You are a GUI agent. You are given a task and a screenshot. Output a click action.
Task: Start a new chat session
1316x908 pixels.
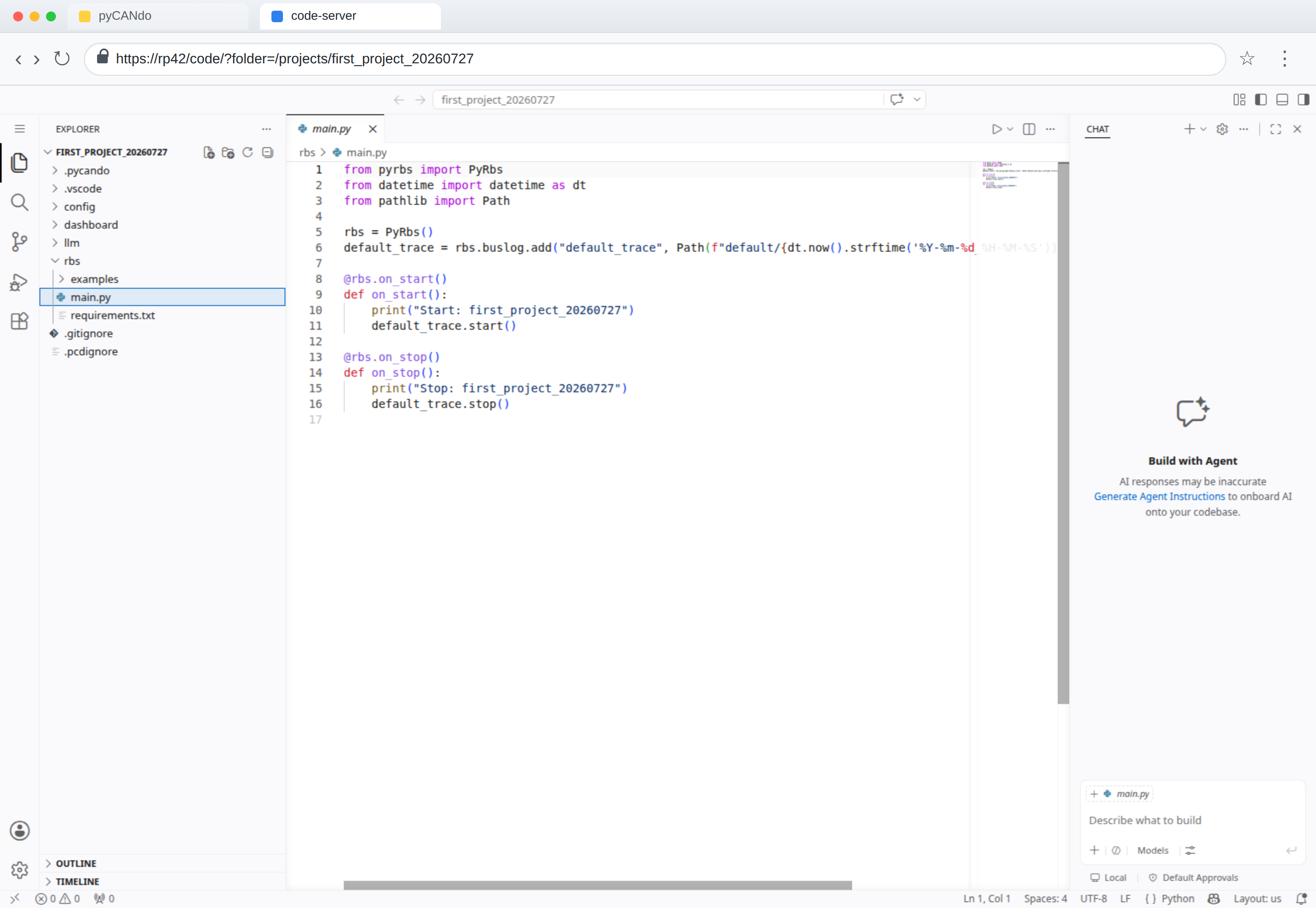point(1189,129)
